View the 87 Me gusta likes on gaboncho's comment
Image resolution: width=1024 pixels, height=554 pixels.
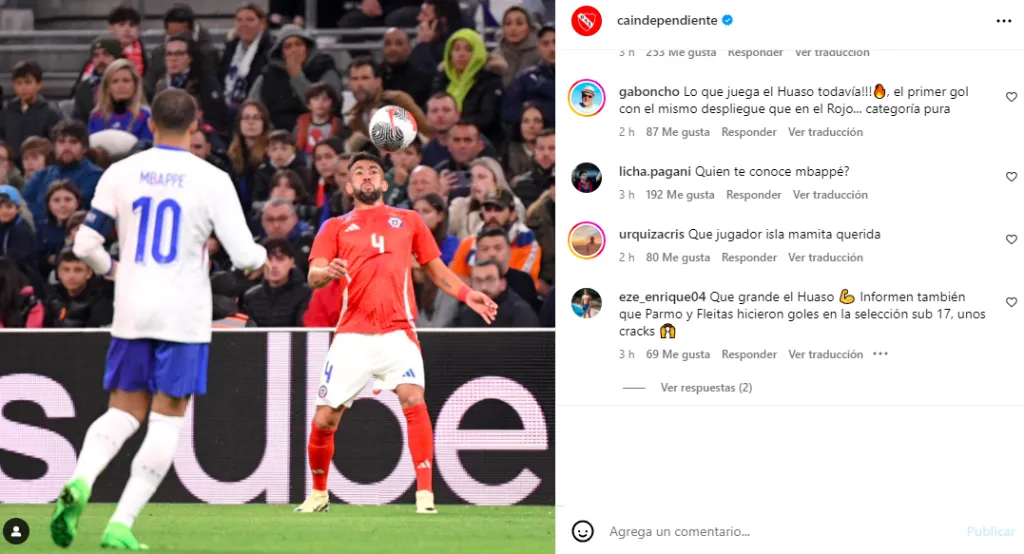coord(677,132)
